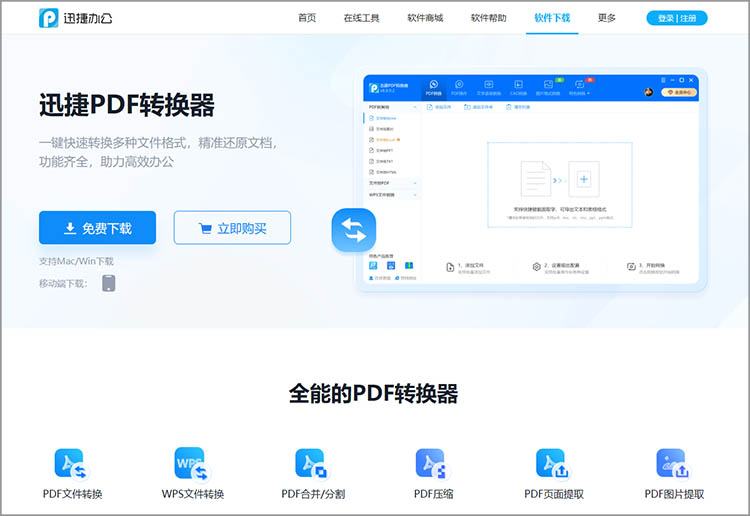
Task: Select the 软件下载 nav tab
Action: tap(552, 18)
